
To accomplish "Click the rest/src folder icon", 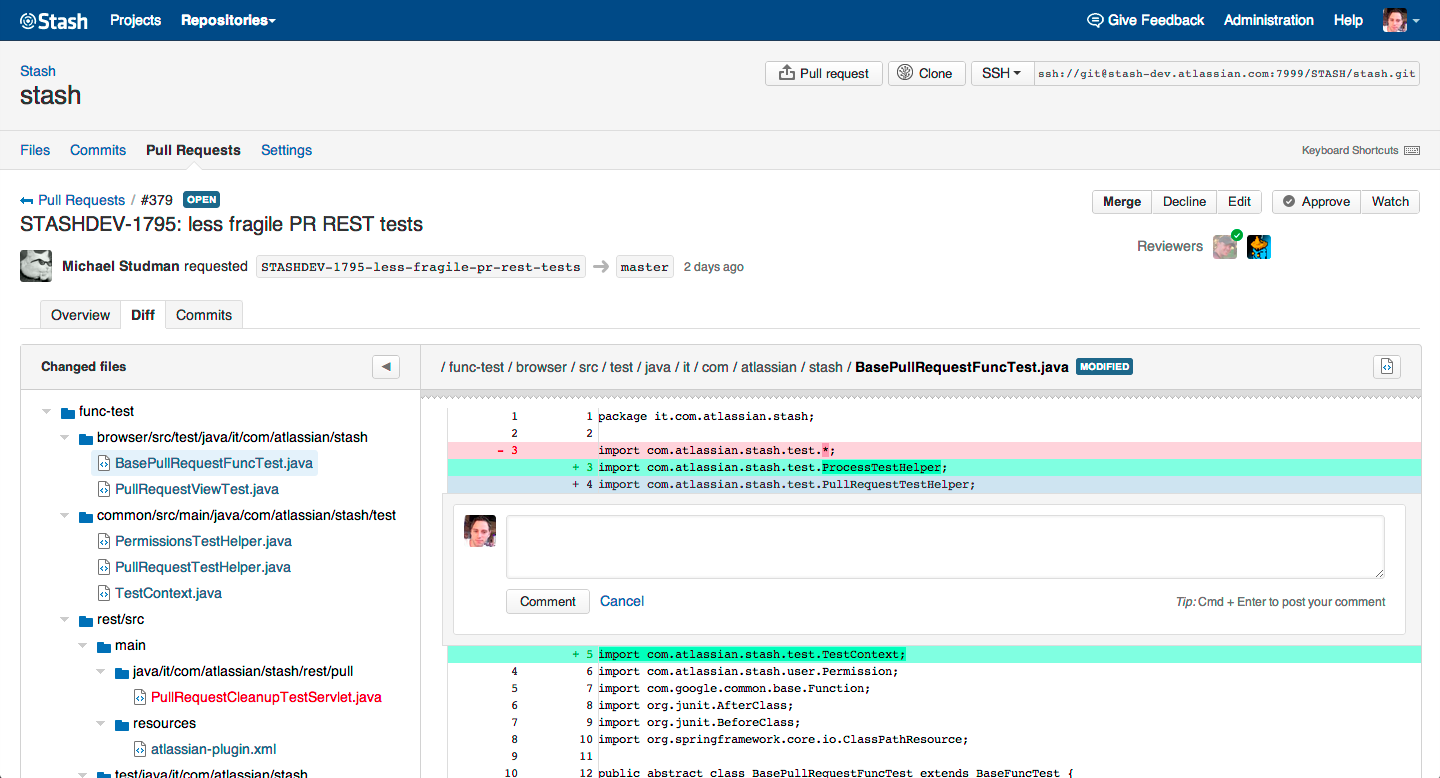I will pos(86,619).
